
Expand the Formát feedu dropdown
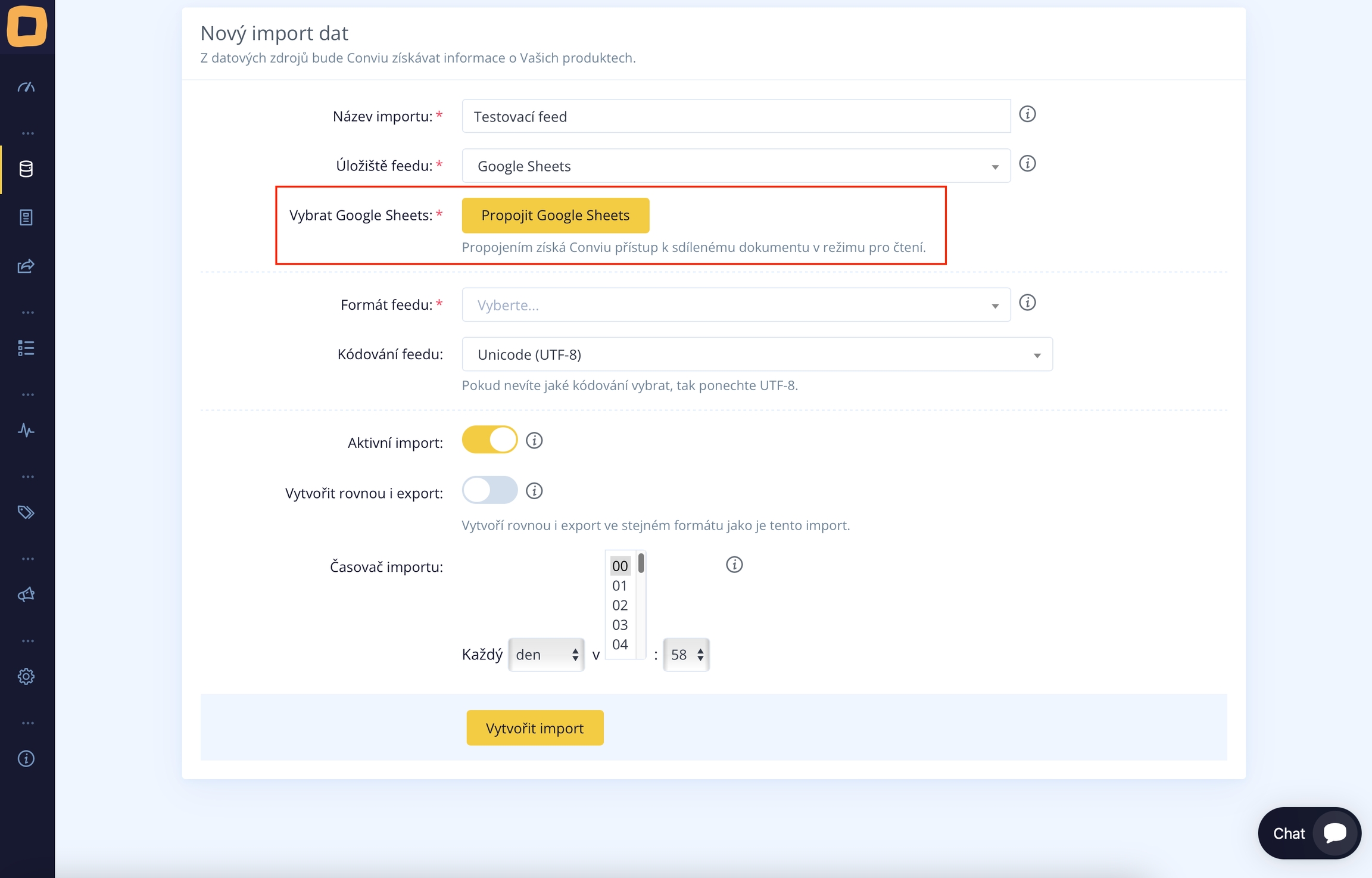coord(735,305)
